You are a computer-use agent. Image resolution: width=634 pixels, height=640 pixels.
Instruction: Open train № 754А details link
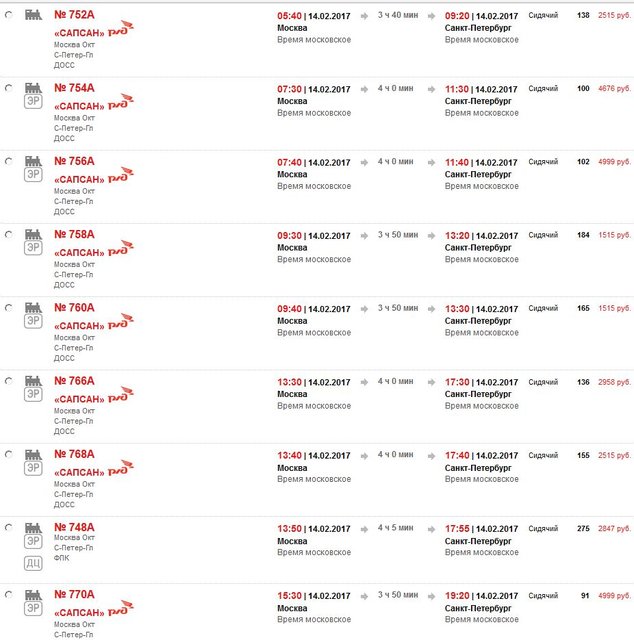(x=74, y=88)
